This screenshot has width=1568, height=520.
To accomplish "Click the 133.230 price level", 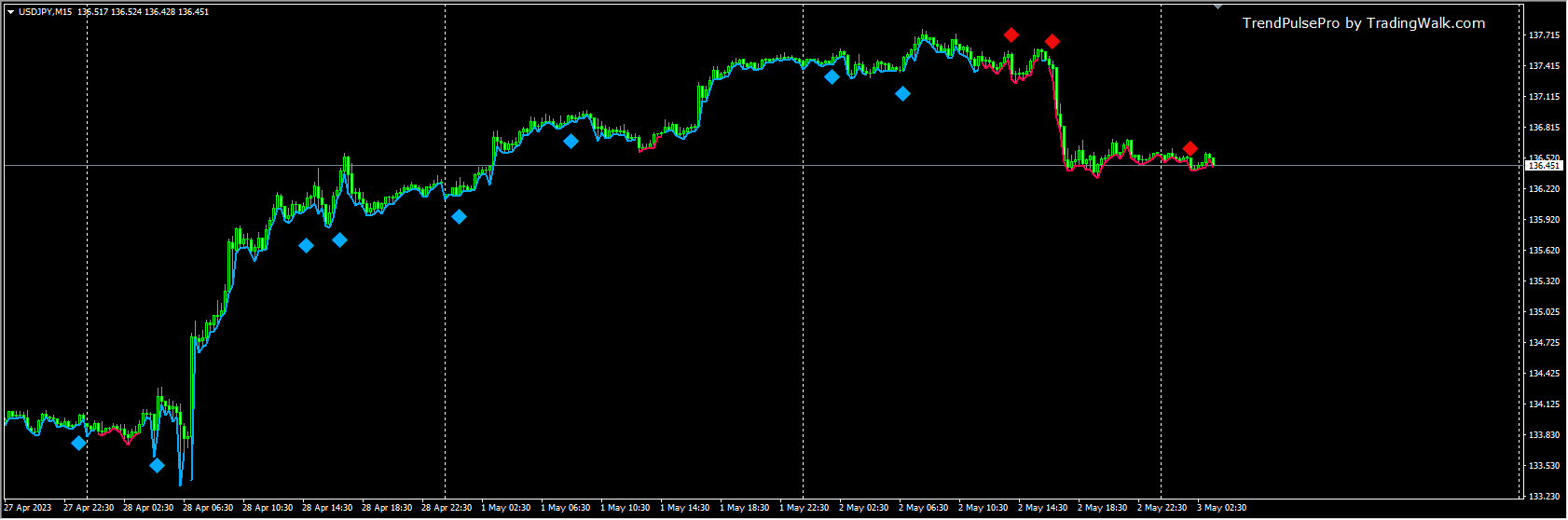I will 1544,497.
